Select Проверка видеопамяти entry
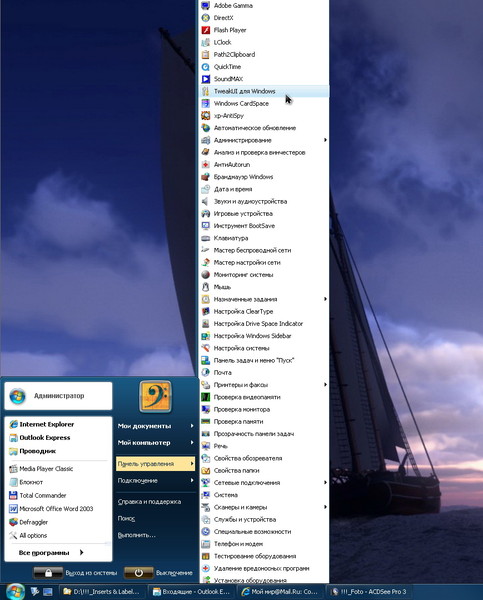This screenshot has width=483, height=600. point(264,397)
